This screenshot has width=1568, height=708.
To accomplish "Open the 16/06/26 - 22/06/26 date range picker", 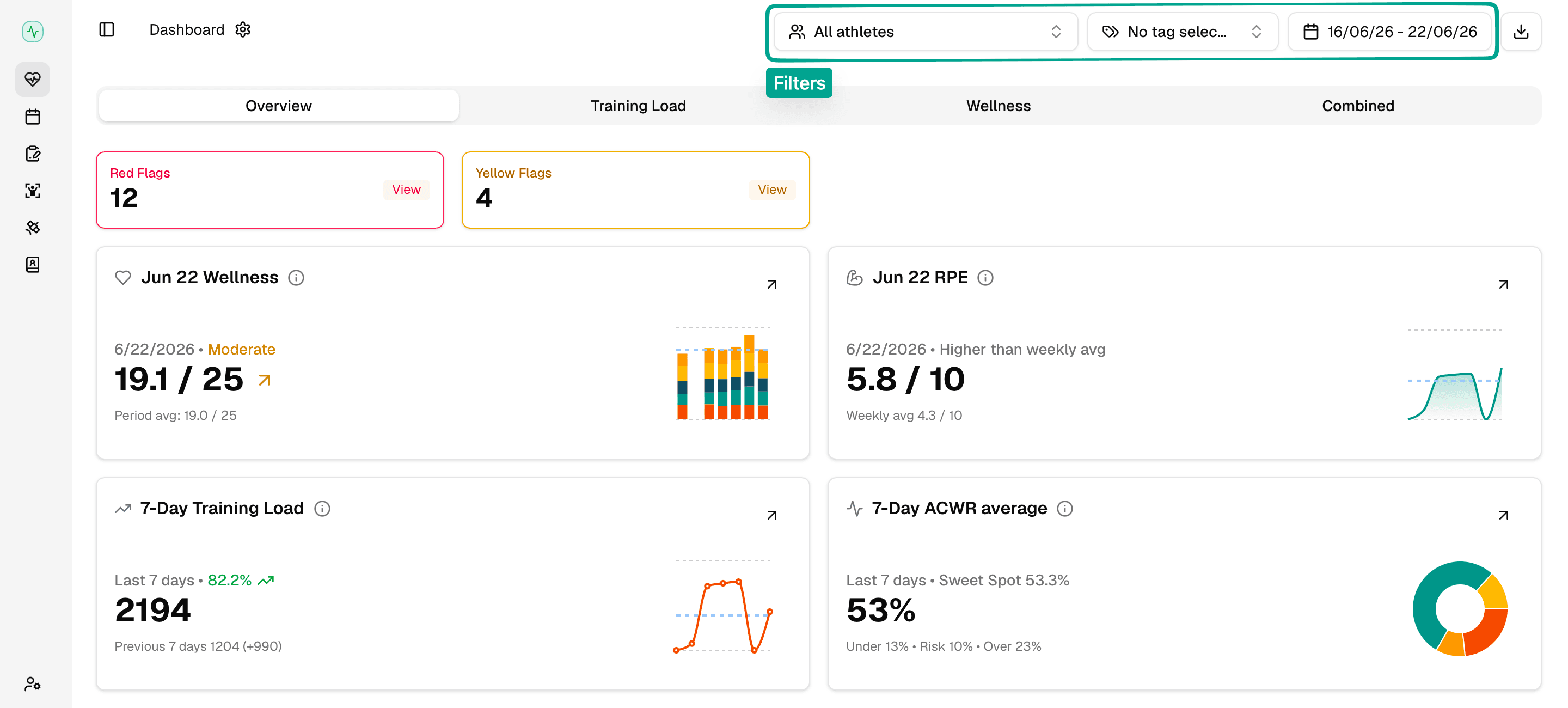I will click(x=1389, y=32).
